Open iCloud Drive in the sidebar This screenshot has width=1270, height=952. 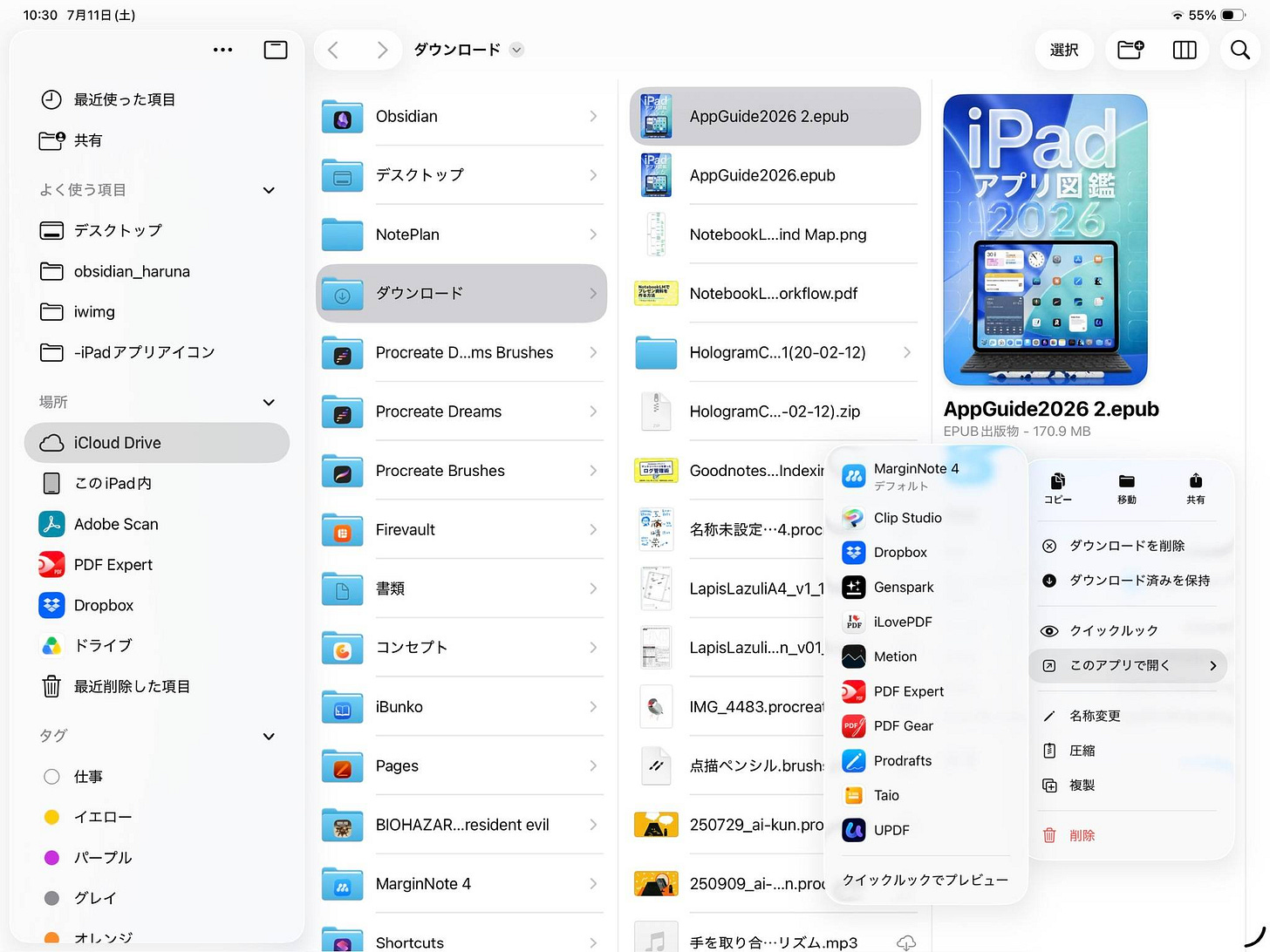click(157, 443)
